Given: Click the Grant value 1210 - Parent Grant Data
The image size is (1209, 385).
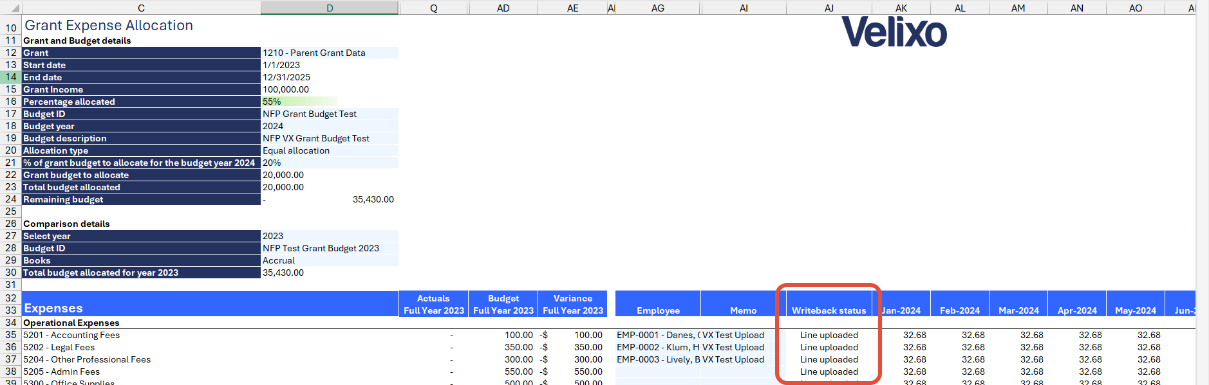Looking at the screenshot, I should (x=329, y=53).
